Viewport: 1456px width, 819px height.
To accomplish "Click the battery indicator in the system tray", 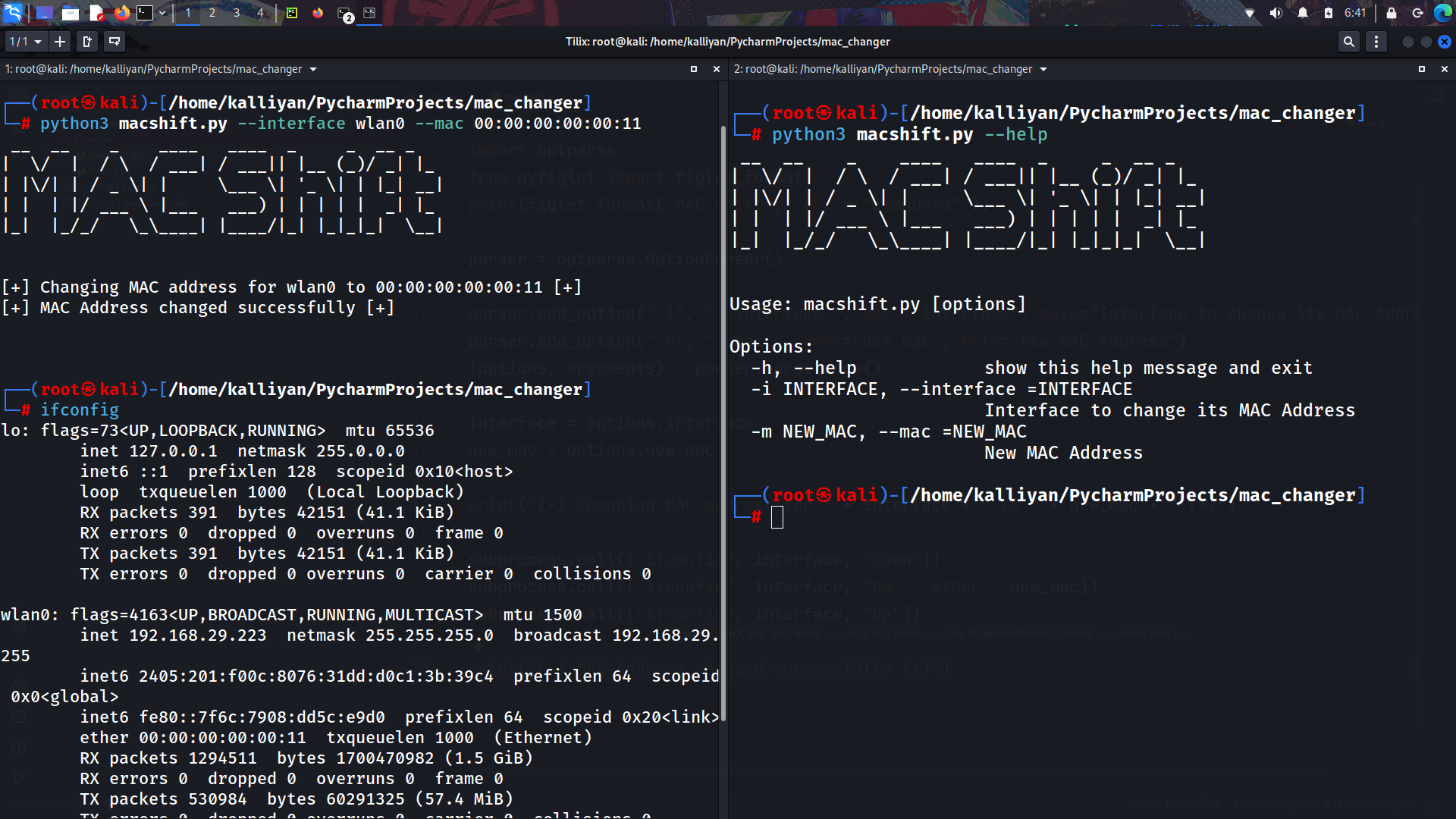I will (1329, 13).
